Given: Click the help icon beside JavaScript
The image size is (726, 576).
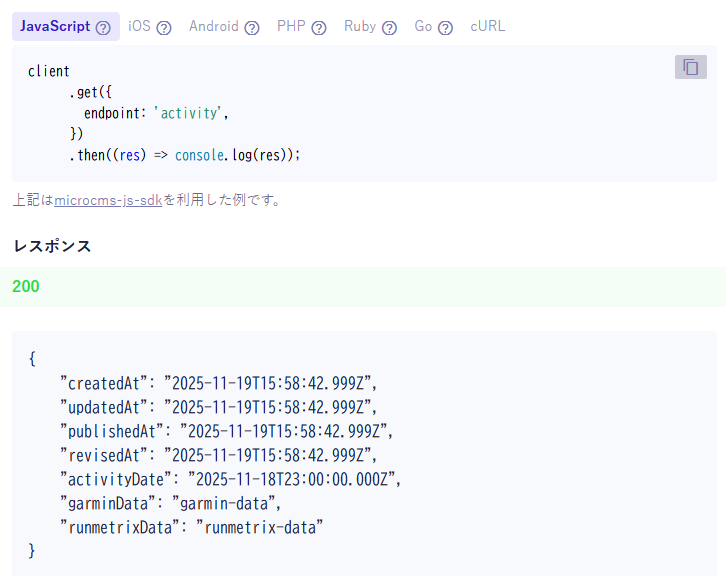Looking at the screenshot, I should pyautogui.click(x=103, y=28).
